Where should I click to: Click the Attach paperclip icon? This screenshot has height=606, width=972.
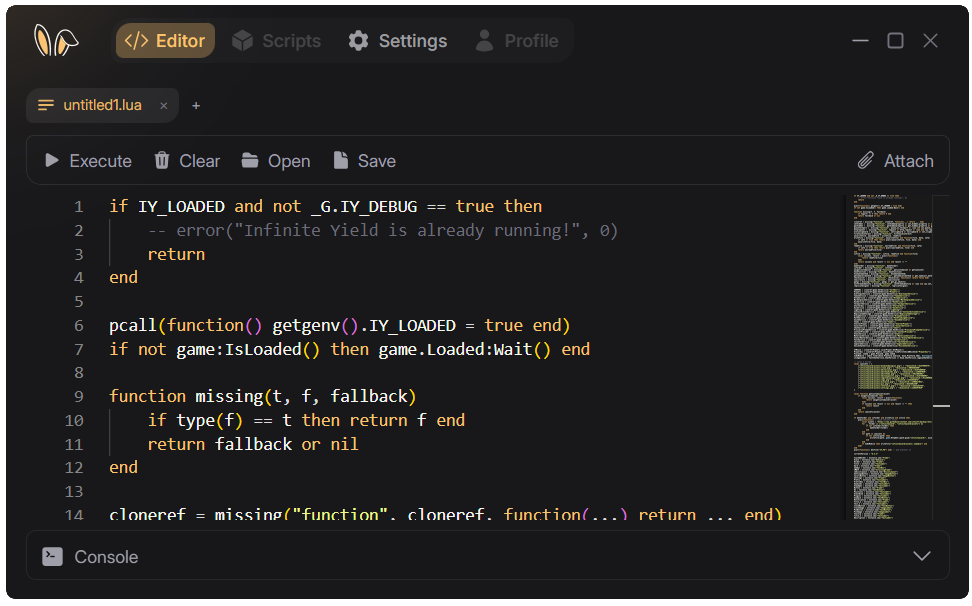[866, 160]
